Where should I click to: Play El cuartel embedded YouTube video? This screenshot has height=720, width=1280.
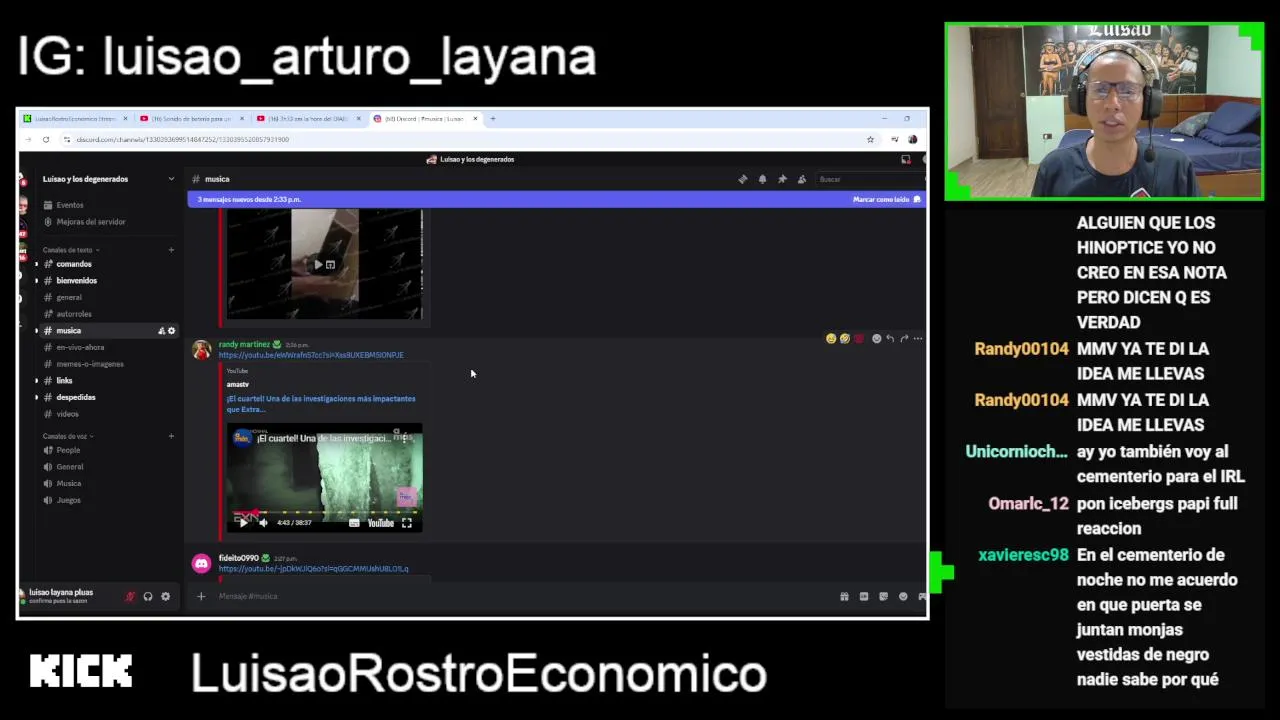242,522
